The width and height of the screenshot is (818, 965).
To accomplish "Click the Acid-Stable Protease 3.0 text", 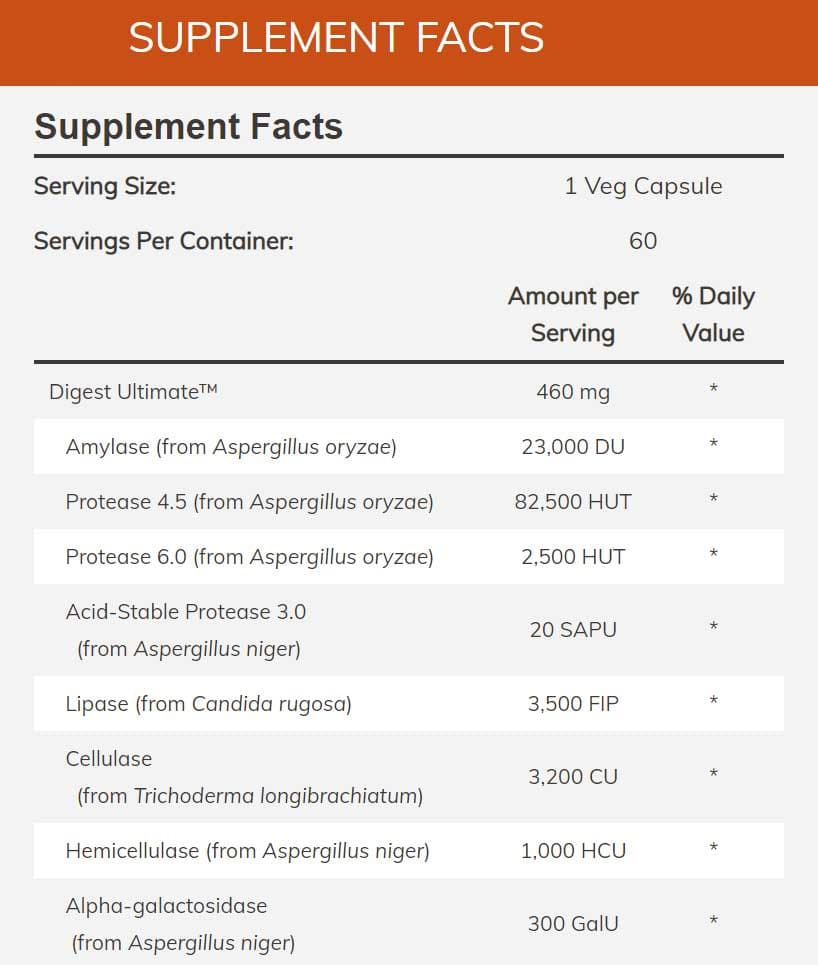I will point(186,611).
